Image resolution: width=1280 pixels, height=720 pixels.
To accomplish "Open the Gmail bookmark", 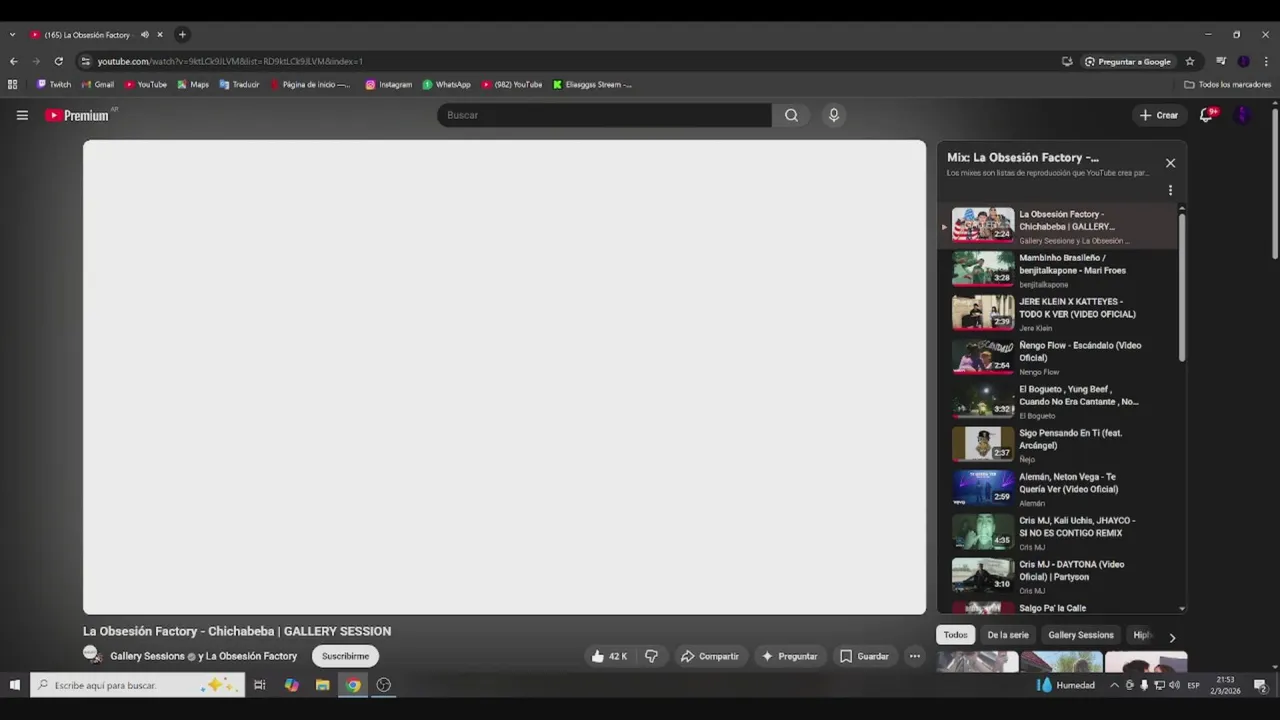I will (98, 84).
